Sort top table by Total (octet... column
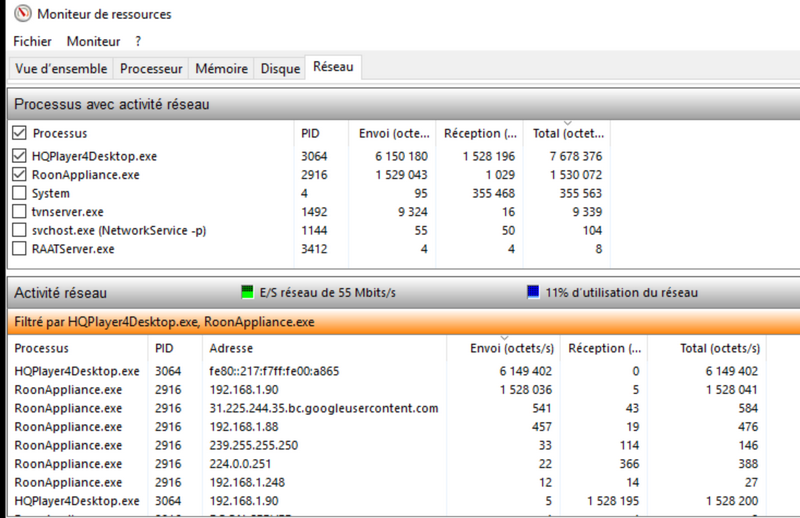Image resolution: width=800 pixels, height=518 pixels. pyautogui.click(x=568, y=134)
